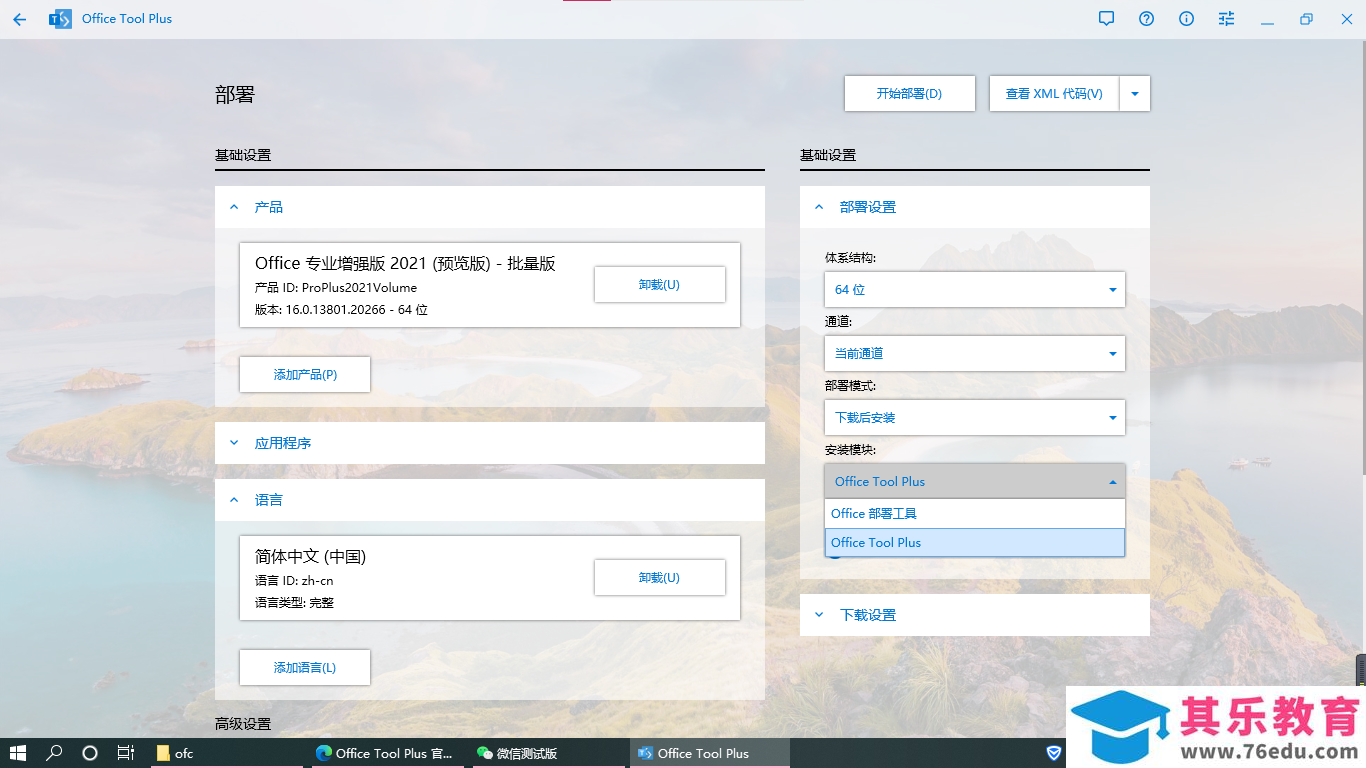Click the security shield tray icon

point(1054,753)
